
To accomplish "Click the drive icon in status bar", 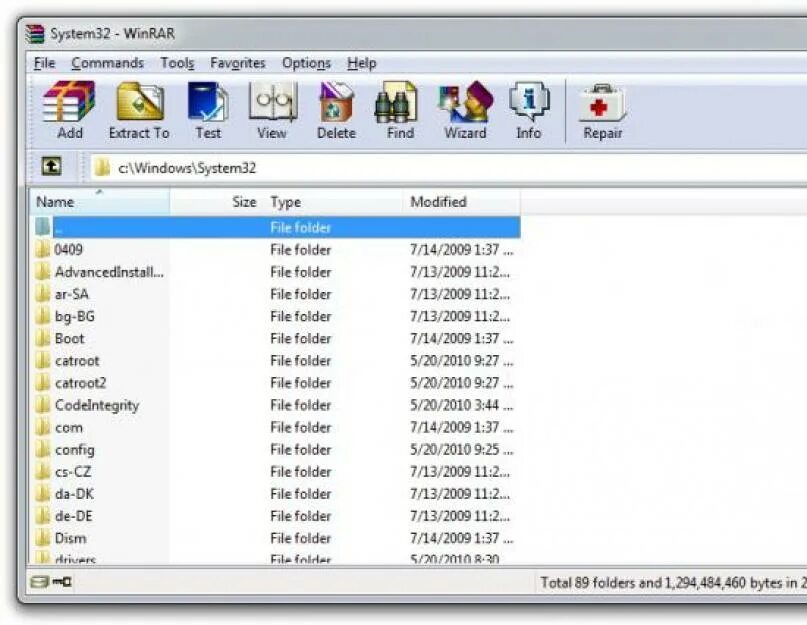I will [39, 582].
